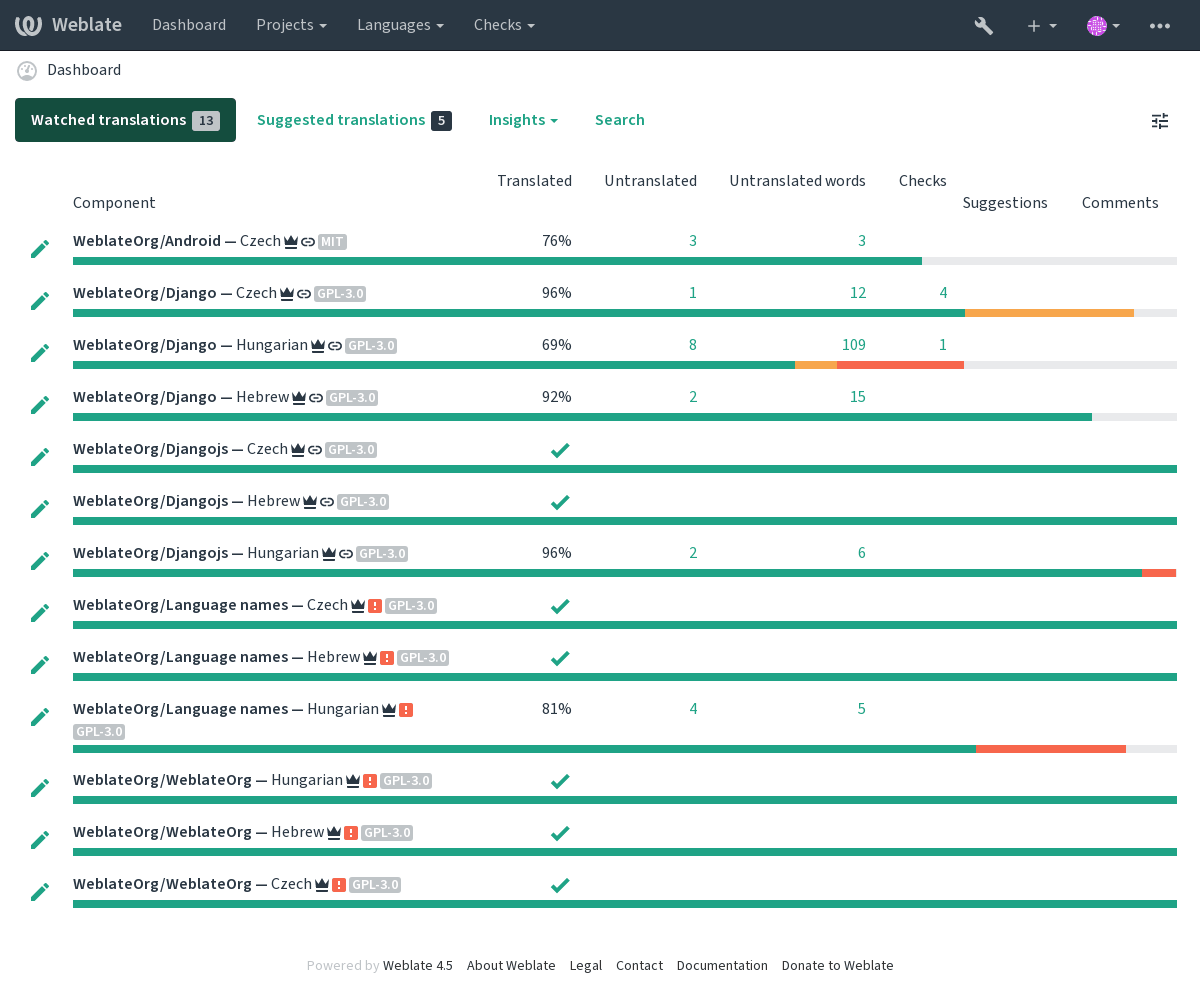Open WeblateOrg/Django — Hebrew translation link
This screenshot has width=1200, height=983.
[x=181, y=397]
